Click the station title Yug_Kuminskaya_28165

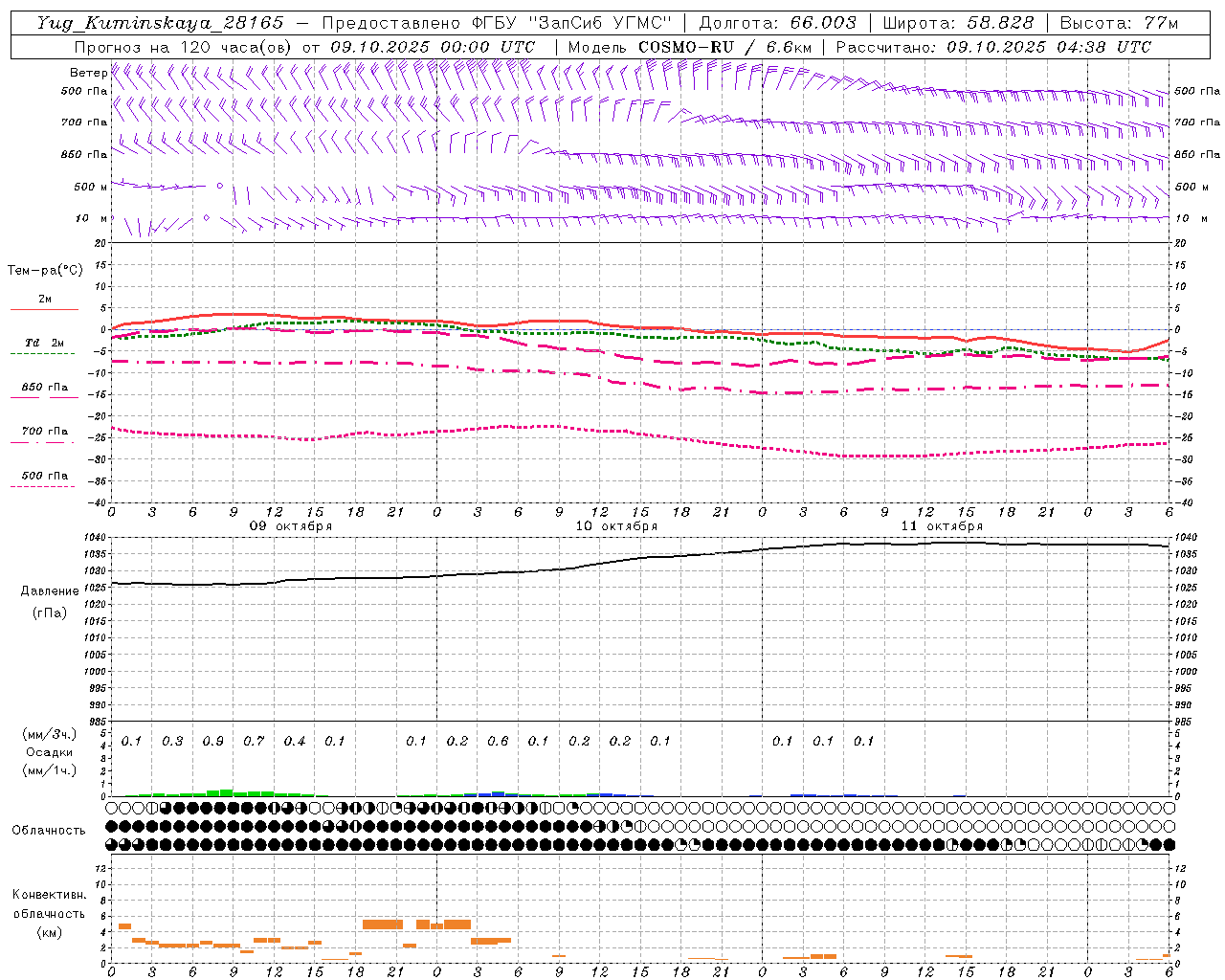pyautogui.click(x=160, y=23)
